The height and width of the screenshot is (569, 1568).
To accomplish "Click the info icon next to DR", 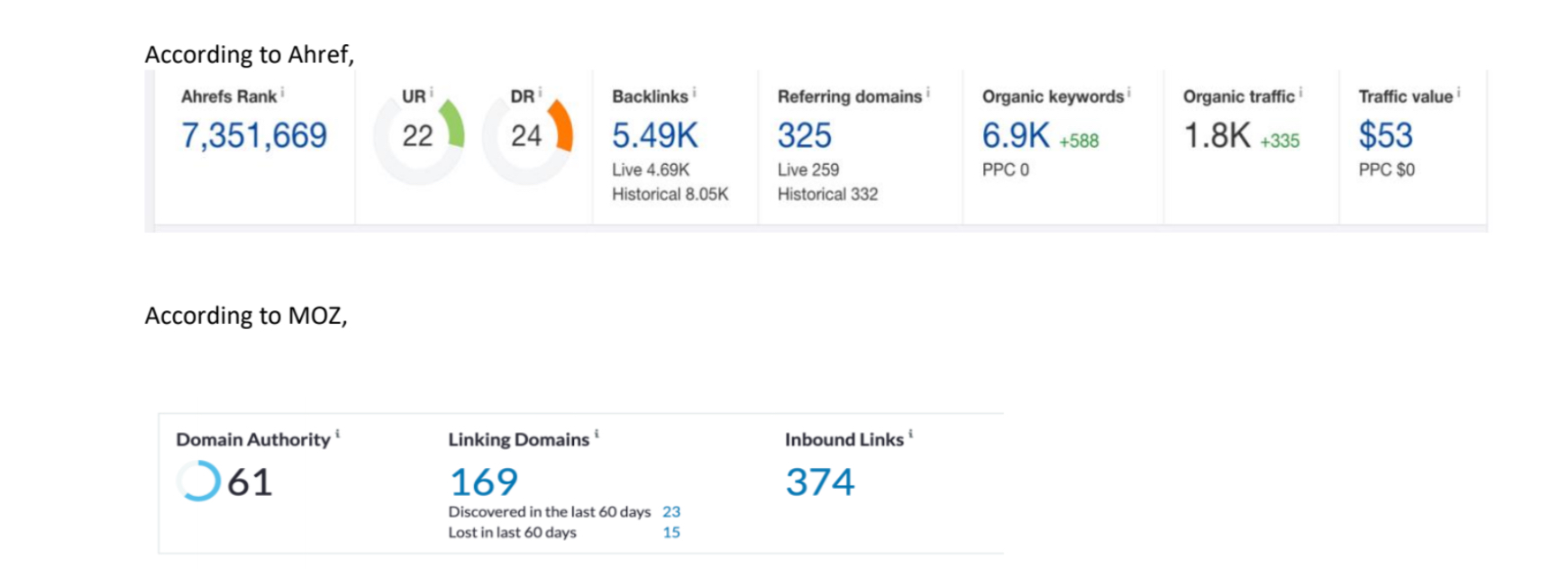I will [x=540, y=92].
